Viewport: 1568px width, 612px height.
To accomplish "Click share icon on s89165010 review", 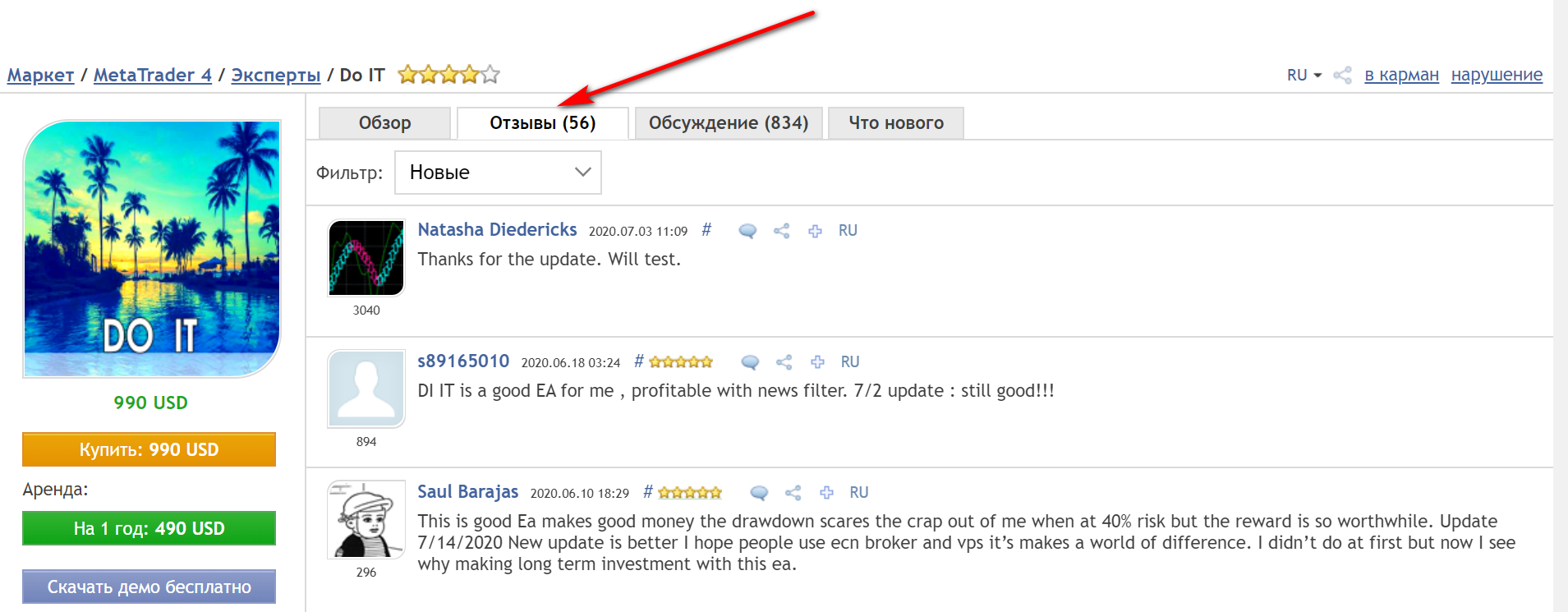I will (784, 362).
